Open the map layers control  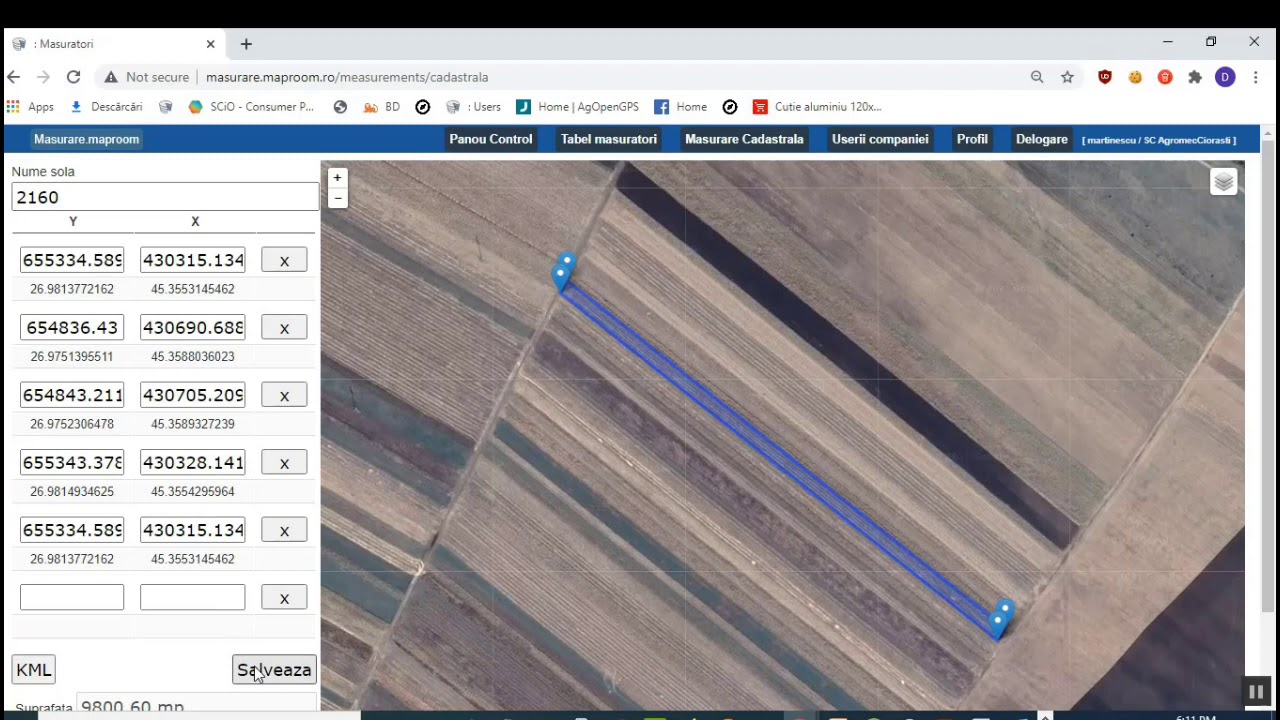point(1224,182)
